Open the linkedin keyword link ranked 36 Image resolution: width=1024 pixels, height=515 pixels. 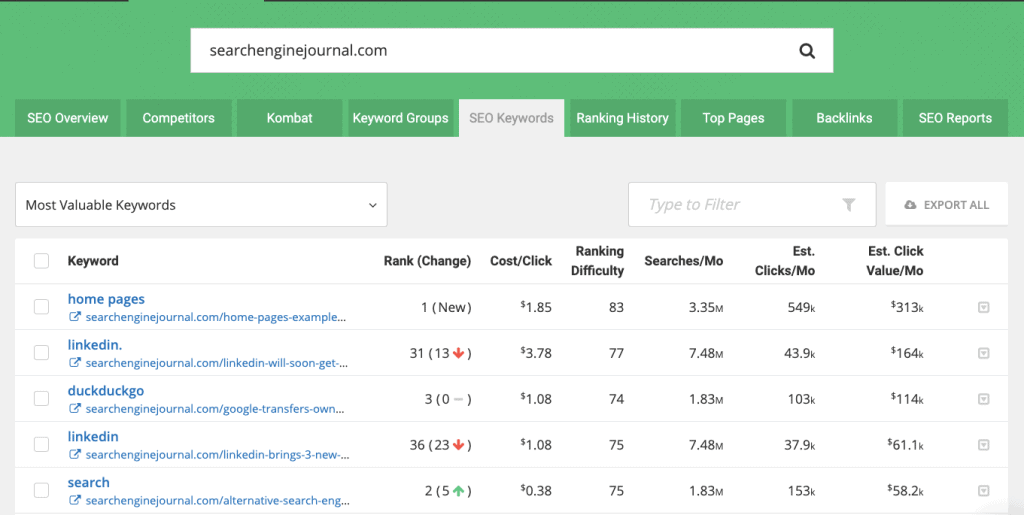point(93,436)
